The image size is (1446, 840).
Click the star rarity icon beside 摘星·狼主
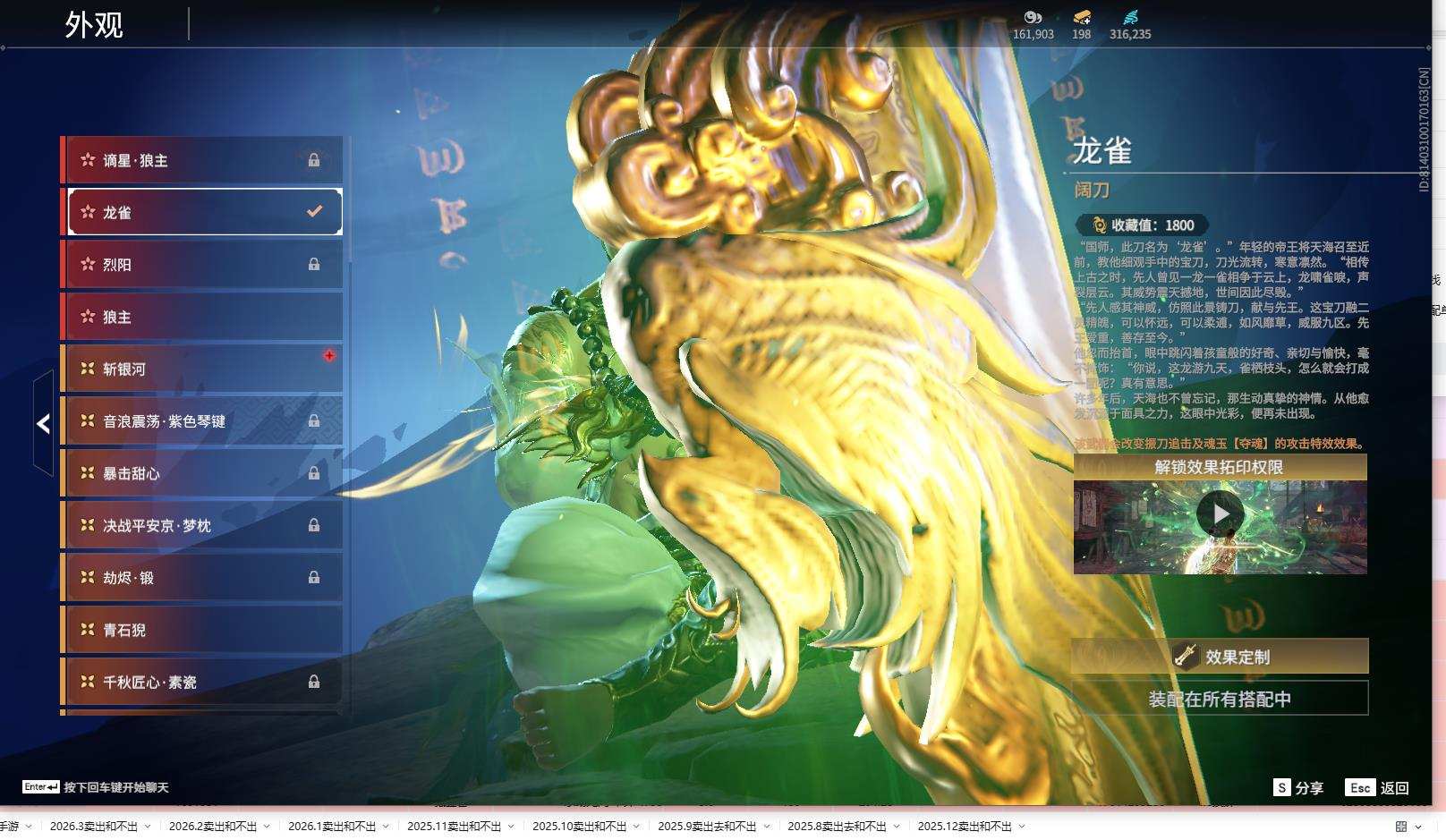pos(88,160)
